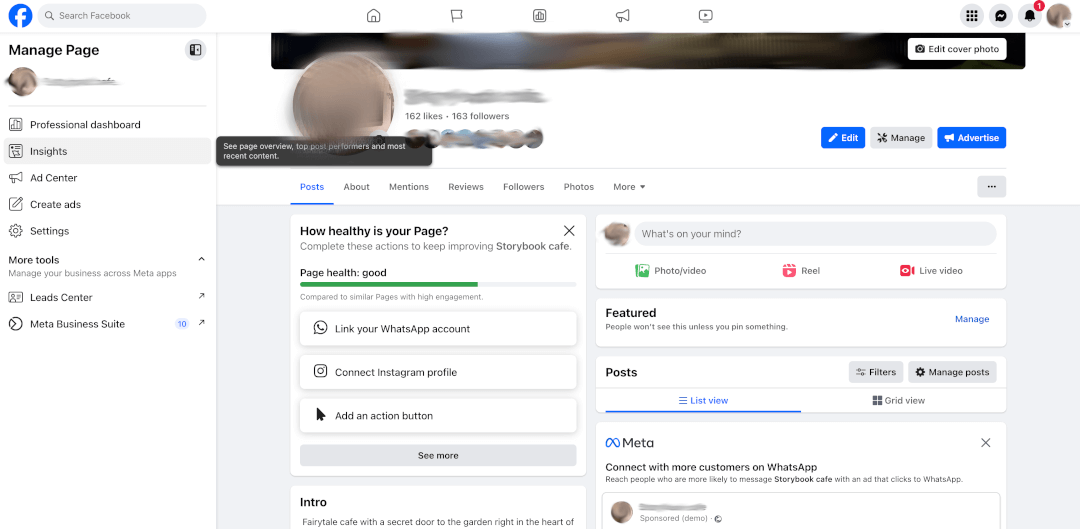Image resolution: width=1080 pixels, height=529 pixels.
Task: Choose Photo/video post option
Action: [670, 271]
